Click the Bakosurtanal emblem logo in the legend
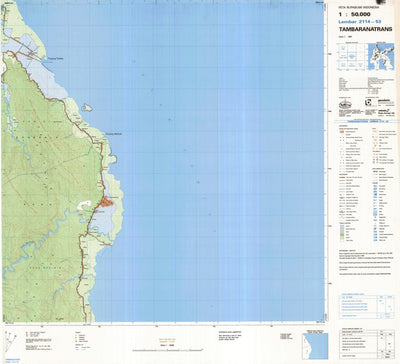The height and width of the screenshot is (364, 400). pos(345,104)
